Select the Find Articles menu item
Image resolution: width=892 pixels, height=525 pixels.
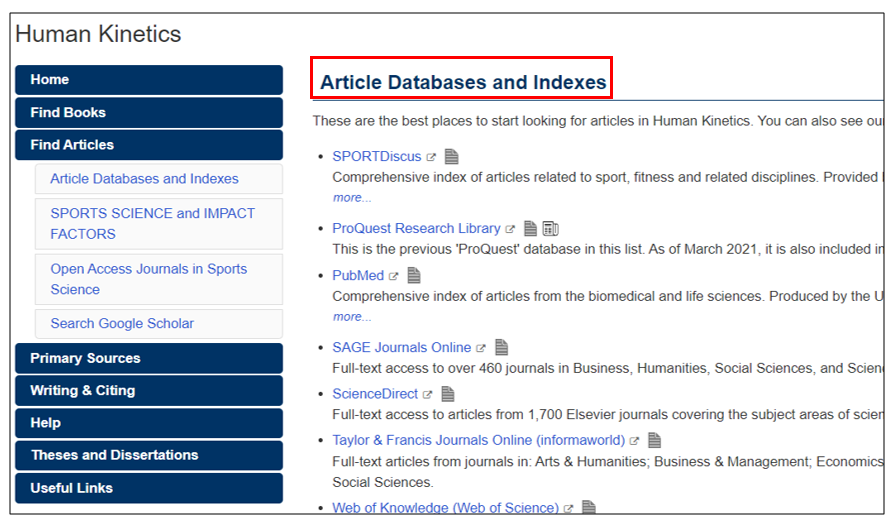pyautogui.click(x=149, y=145)
